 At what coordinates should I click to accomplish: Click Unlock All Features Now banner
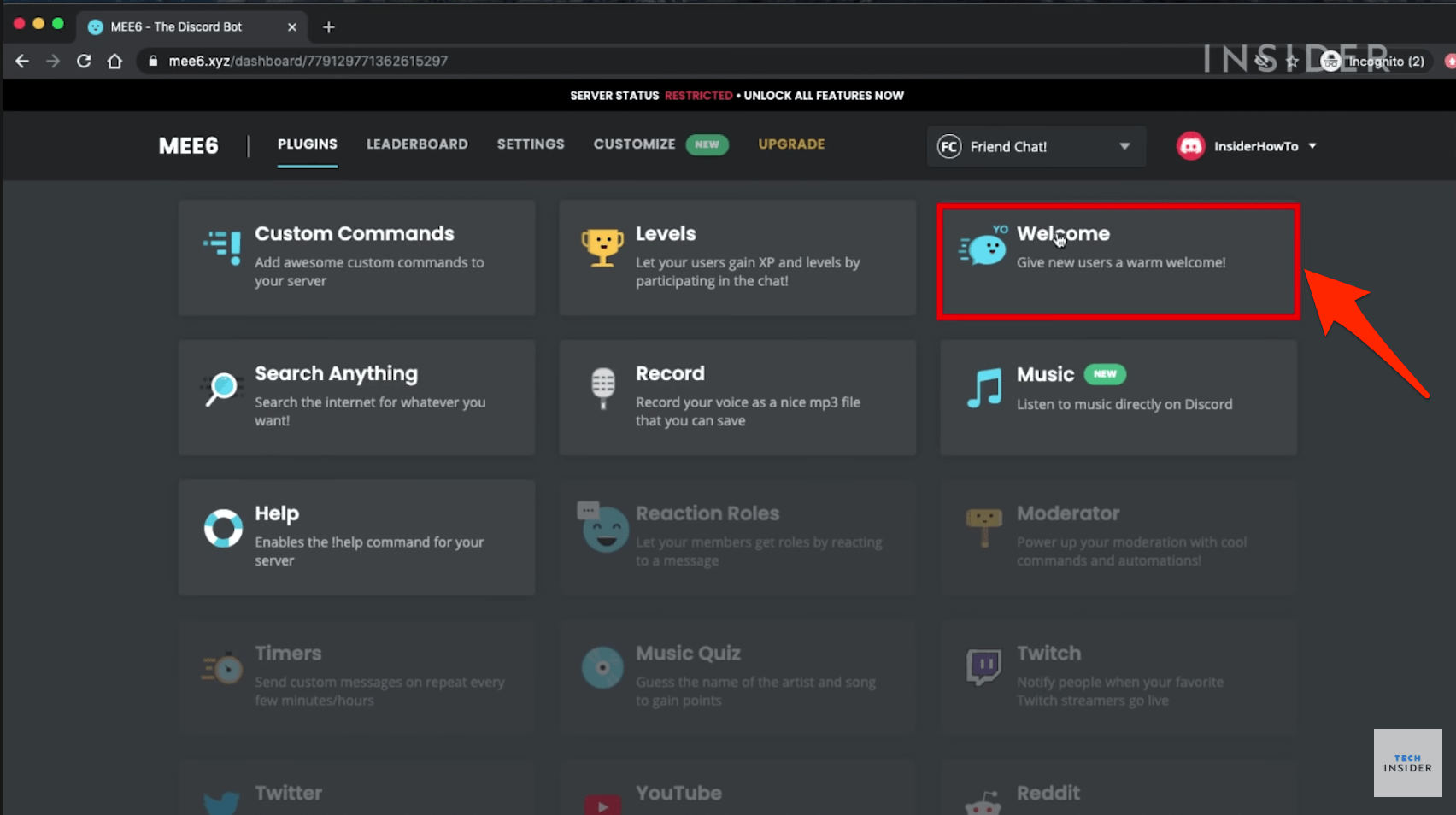click(824, 96)
